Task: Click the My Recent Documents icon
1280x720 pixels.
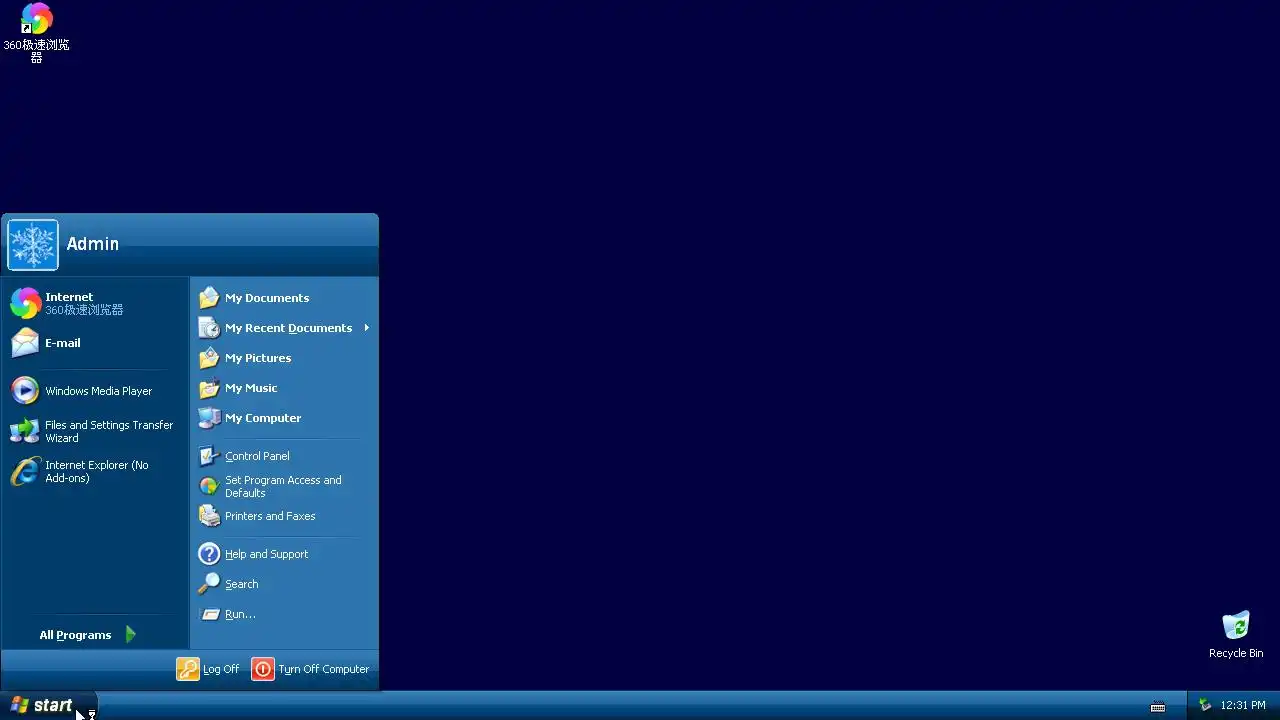Action: pyautogui.click(x=209, y=328)
